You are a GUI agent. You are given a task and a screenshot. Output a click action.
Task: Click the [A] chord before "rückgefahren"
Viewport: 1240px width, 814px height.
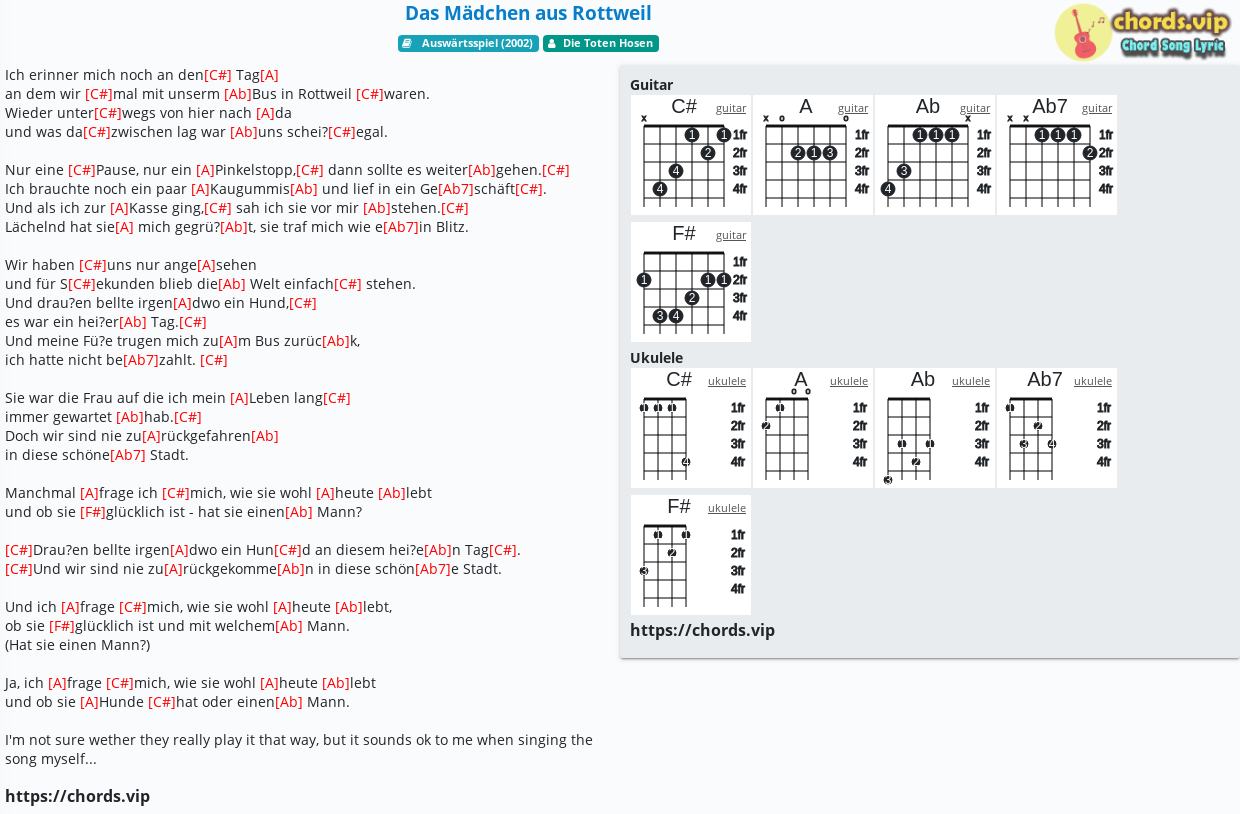tap(151, 436)
